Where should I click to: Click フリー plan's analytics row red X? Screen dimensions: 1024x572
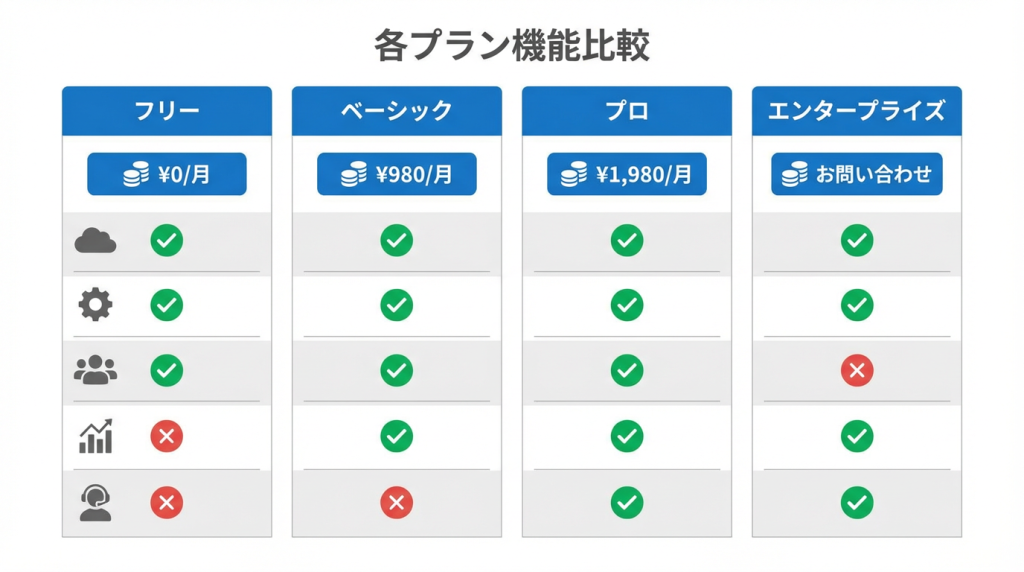[167, 436]
